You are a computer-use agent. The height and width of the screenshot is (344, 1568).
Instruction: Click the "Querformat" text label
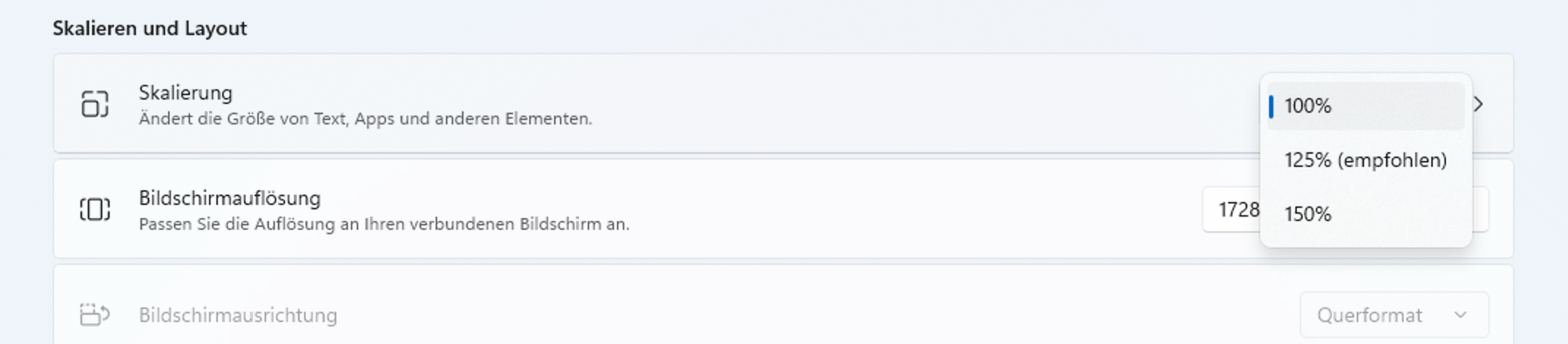[x=1369, y=315]
